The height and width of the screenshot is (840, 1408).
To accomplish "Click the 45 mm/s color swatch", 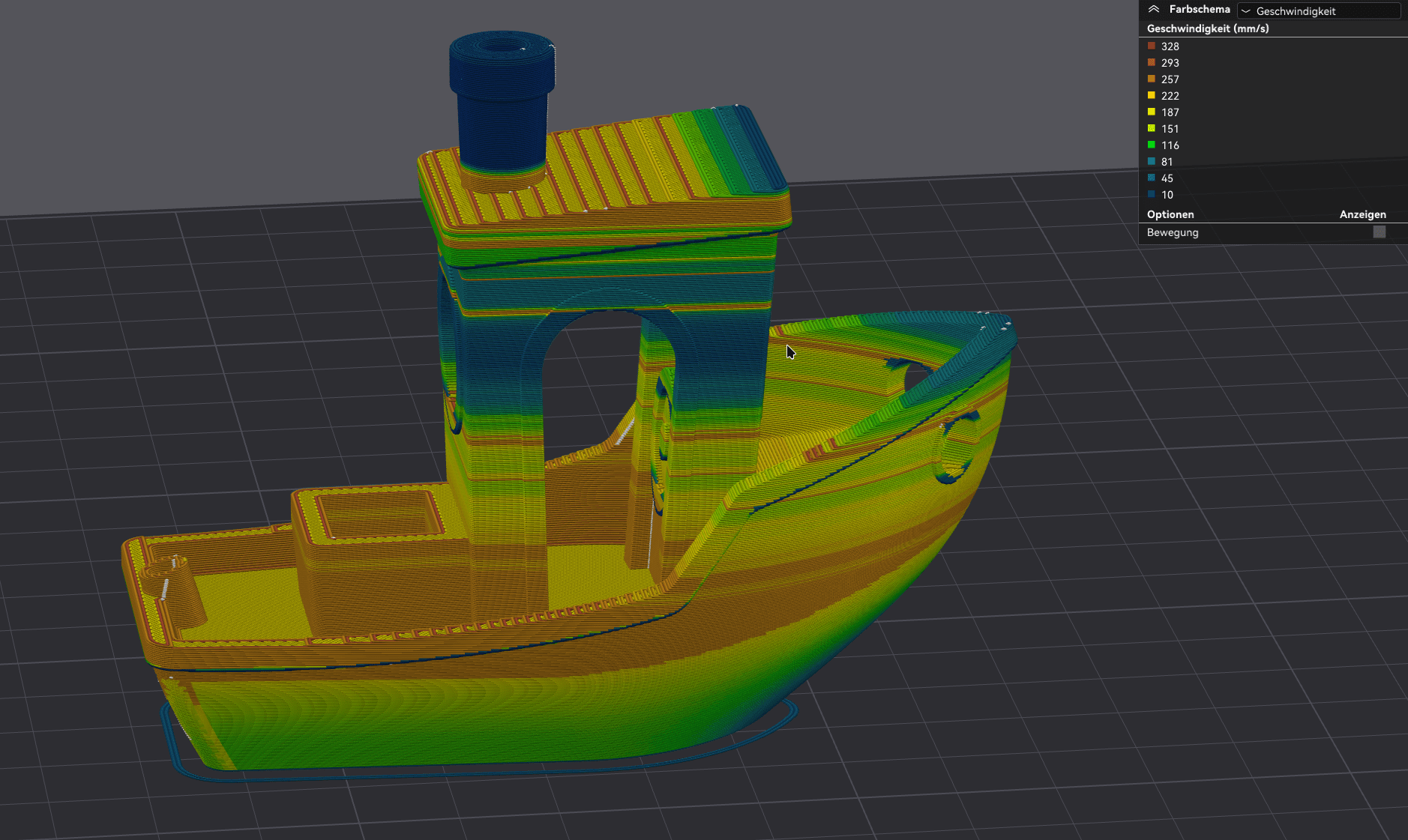I will (x=1152, y=178).
